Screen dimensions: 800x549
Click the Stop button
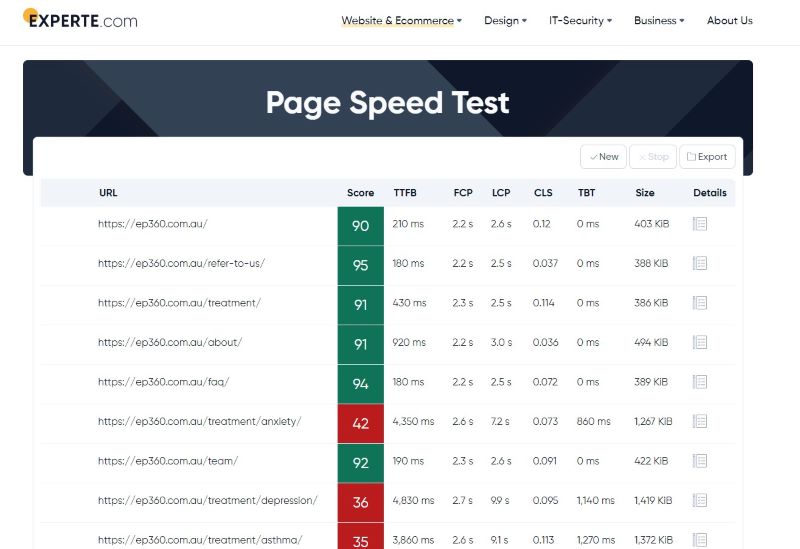point(653,157)
